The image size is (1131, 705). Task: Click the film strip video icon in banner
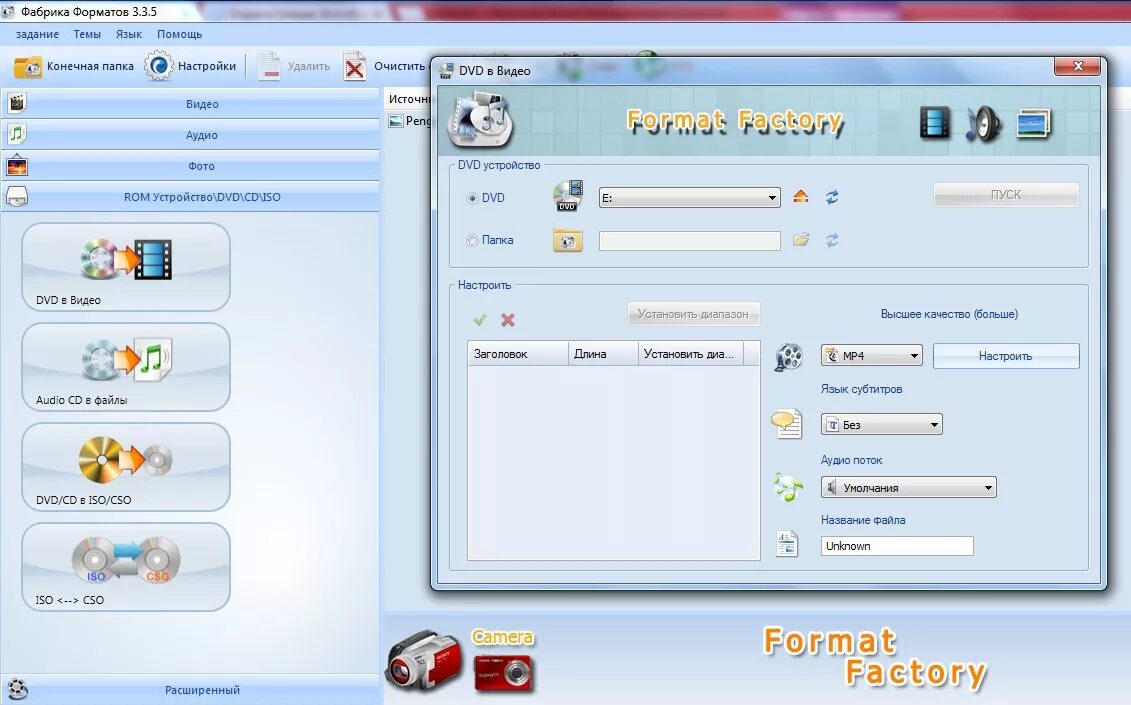tap(935, 123)
